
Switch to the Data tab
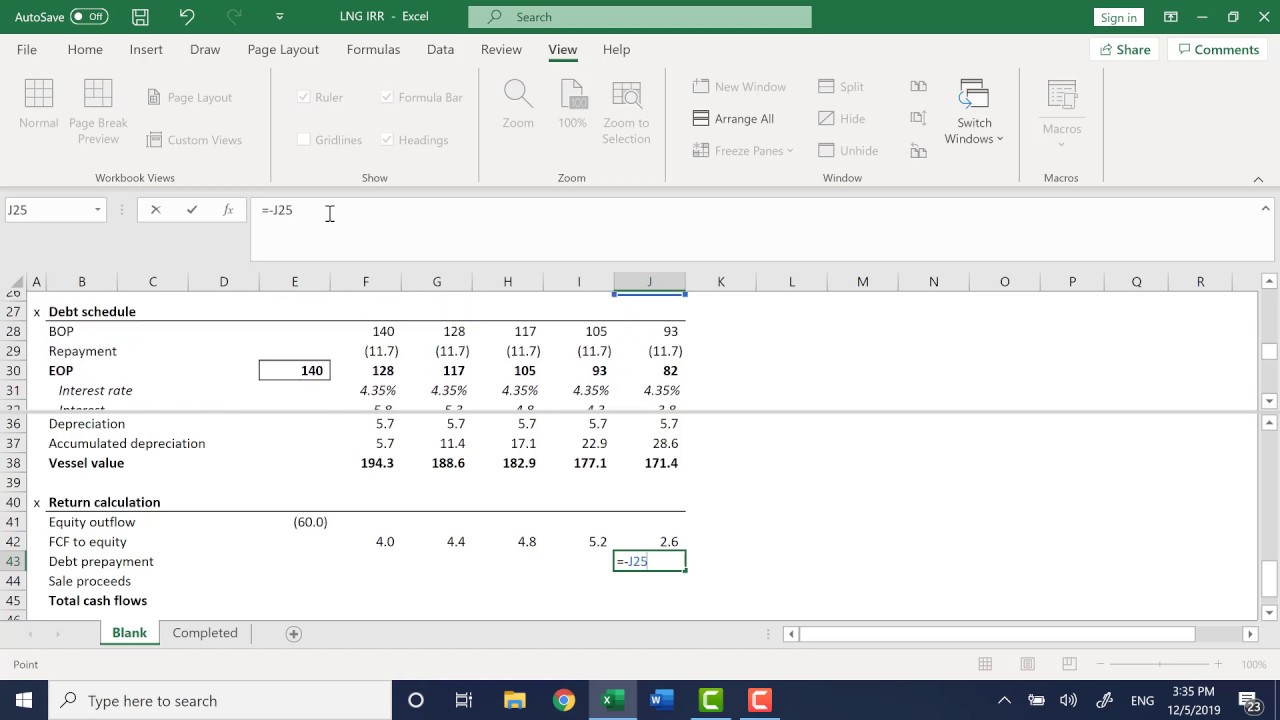pyautogui.click(x=440, y=49)
